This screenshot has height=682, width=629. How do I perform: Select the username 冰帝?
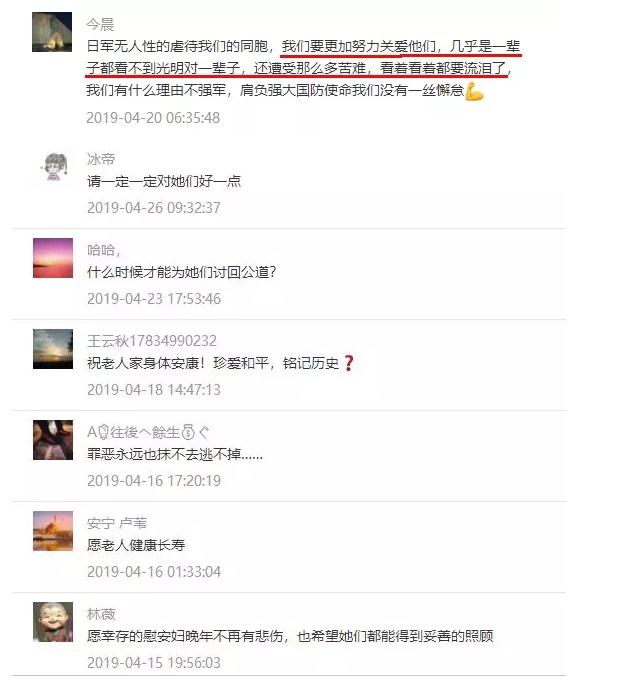click(x=100, y=159)
